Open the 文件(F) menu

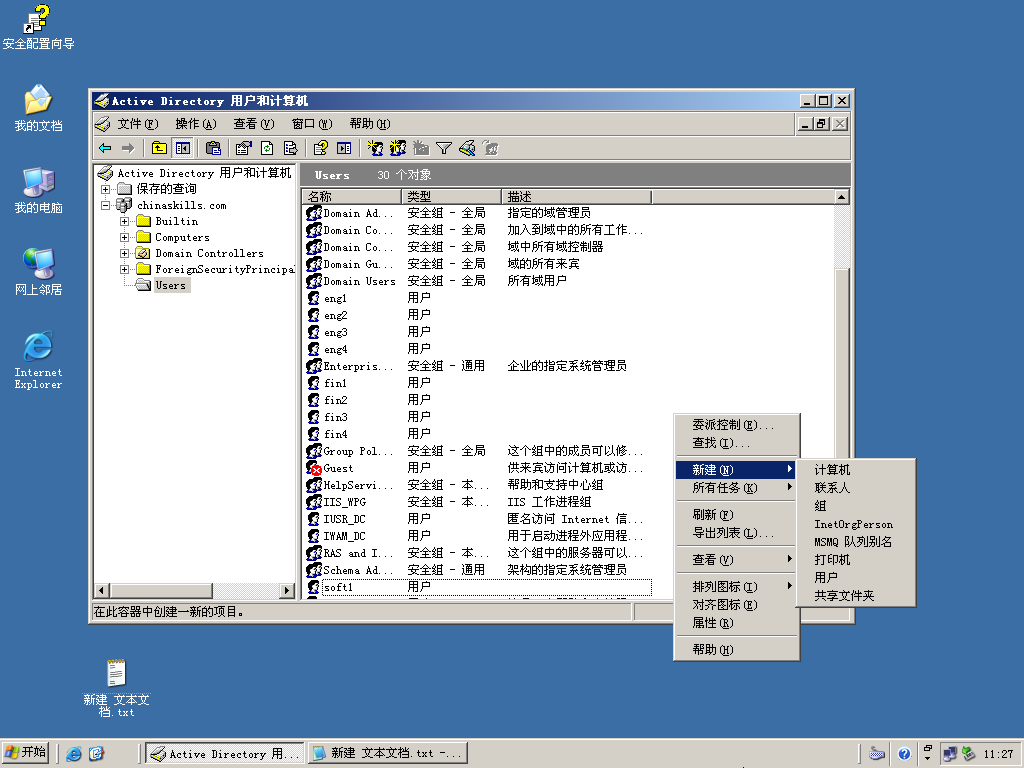[x=137, y=124]
